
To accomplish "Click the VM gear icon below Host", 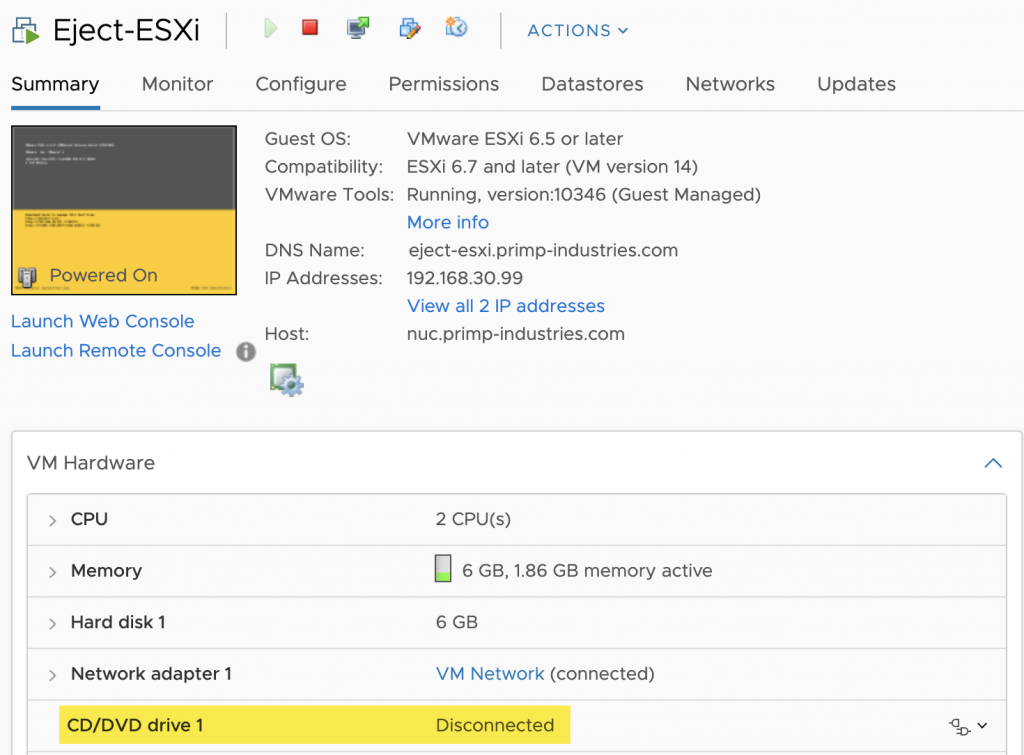I will pyautogui.click(x=286, y=380).
